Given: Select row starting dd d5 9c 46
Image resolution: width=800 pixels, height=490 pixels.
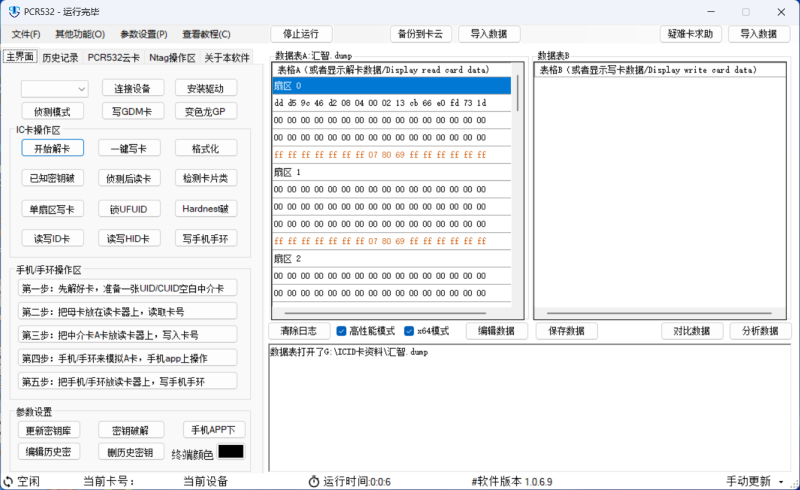Looking at the screenshot, I should (392, 103).
